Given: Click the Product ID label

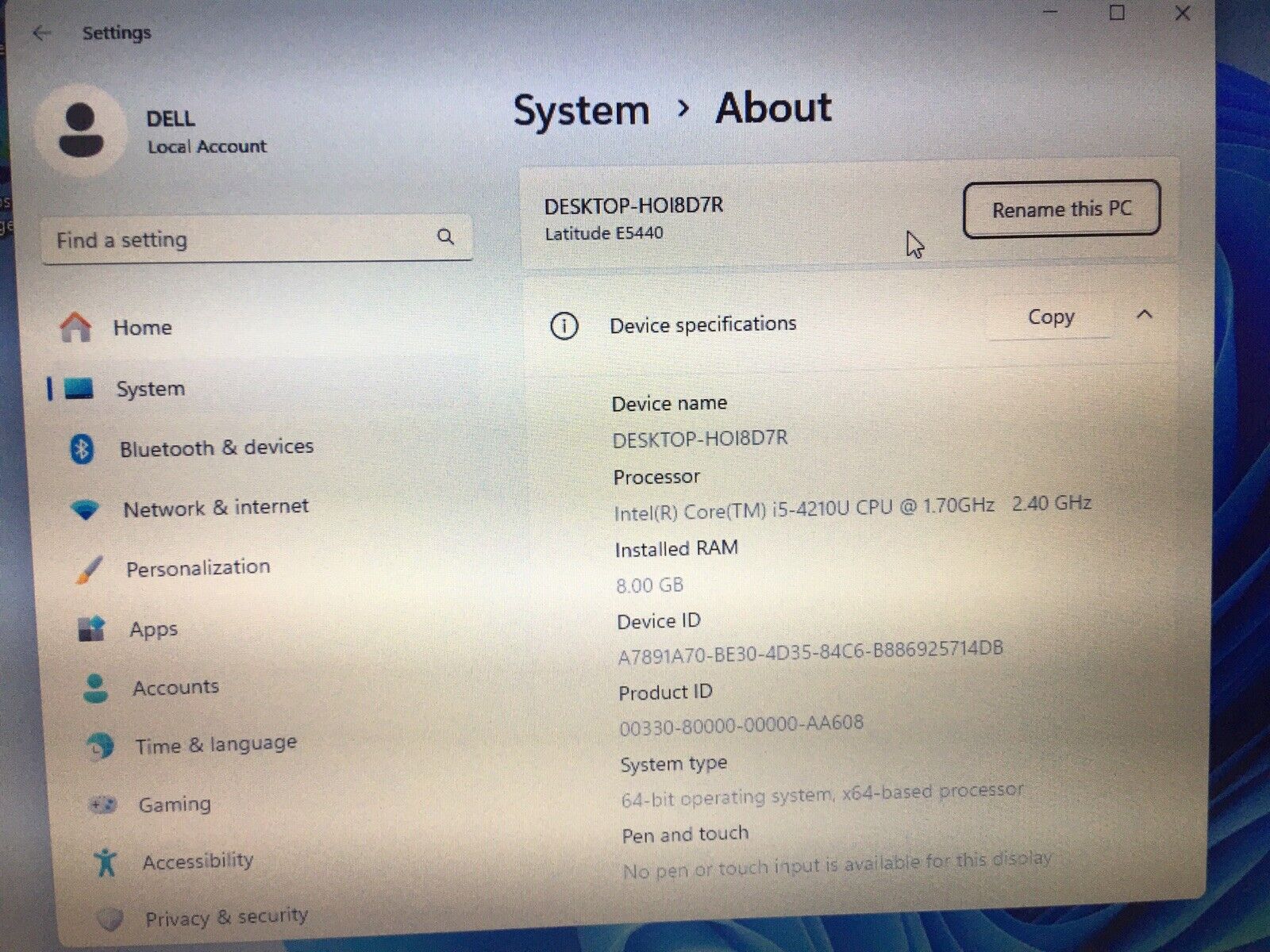Looking at the screenshot, I should coord(665,693).
